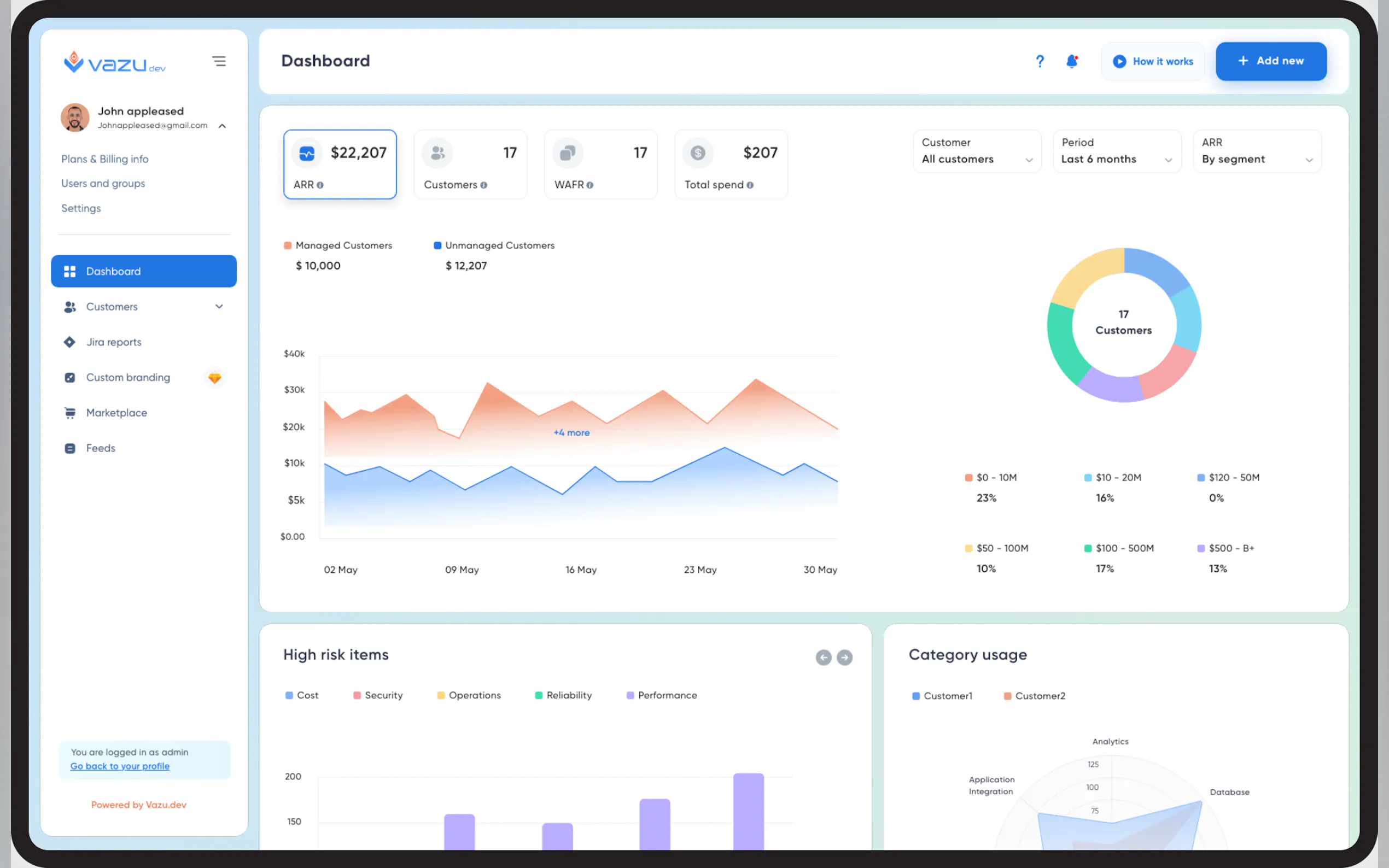Toggle the $10 - 20M segment legend
Viewport: 1389px width, 868px height.
(x=1113, y=478)
